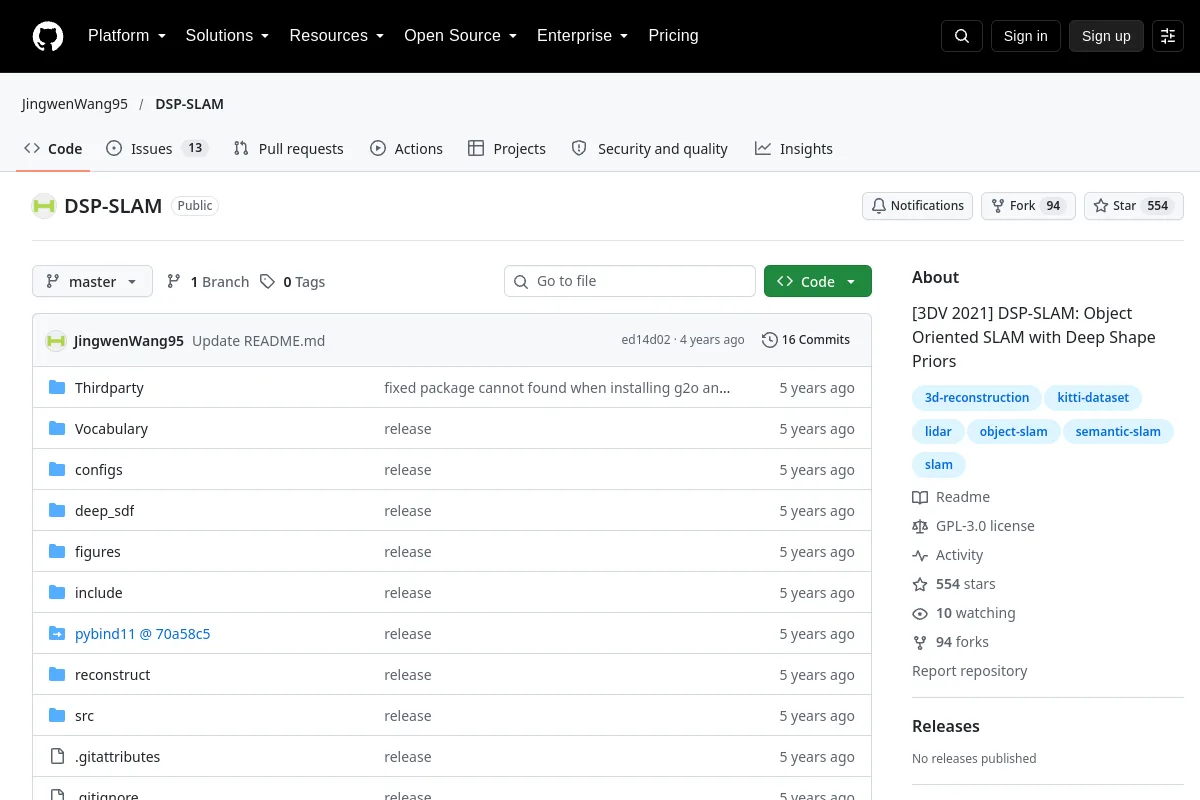Click the src folder icon

[57, 716]
